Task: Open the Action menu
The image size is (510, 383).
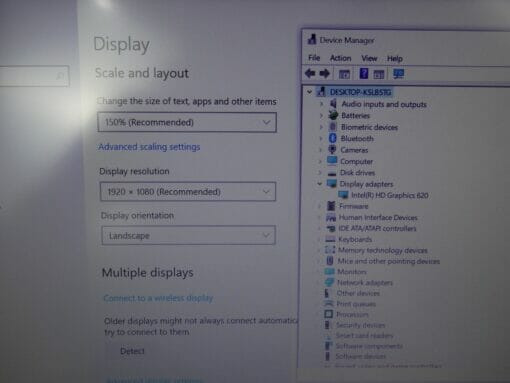Action: pyautogui.click(x=340, y=58)
